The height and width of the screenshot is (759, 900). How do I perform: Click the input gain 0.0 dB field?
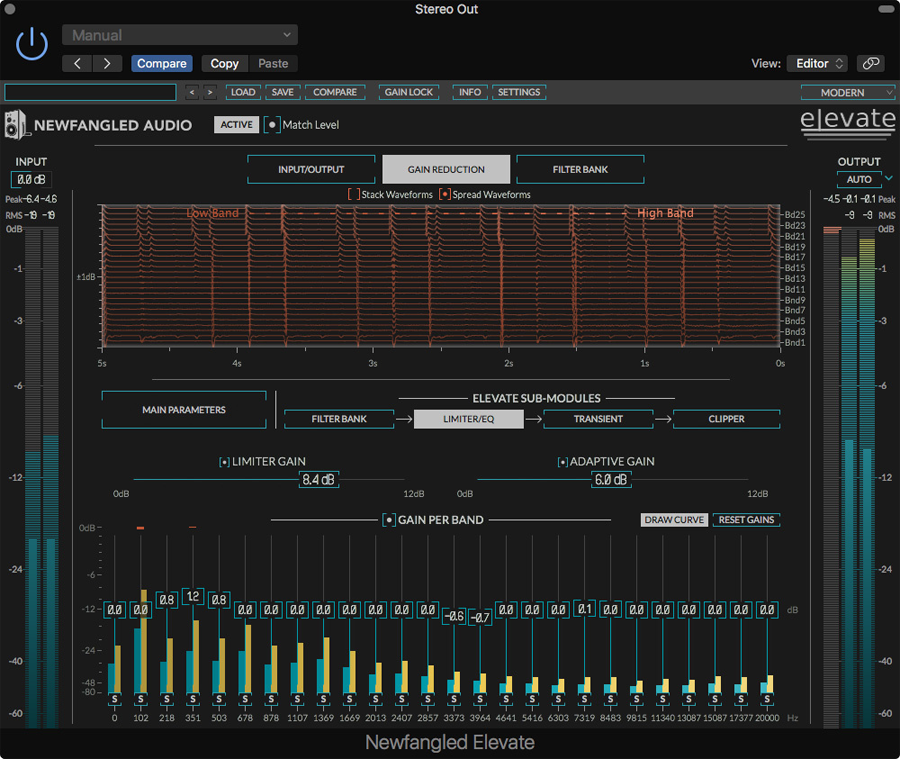(31, 180)
